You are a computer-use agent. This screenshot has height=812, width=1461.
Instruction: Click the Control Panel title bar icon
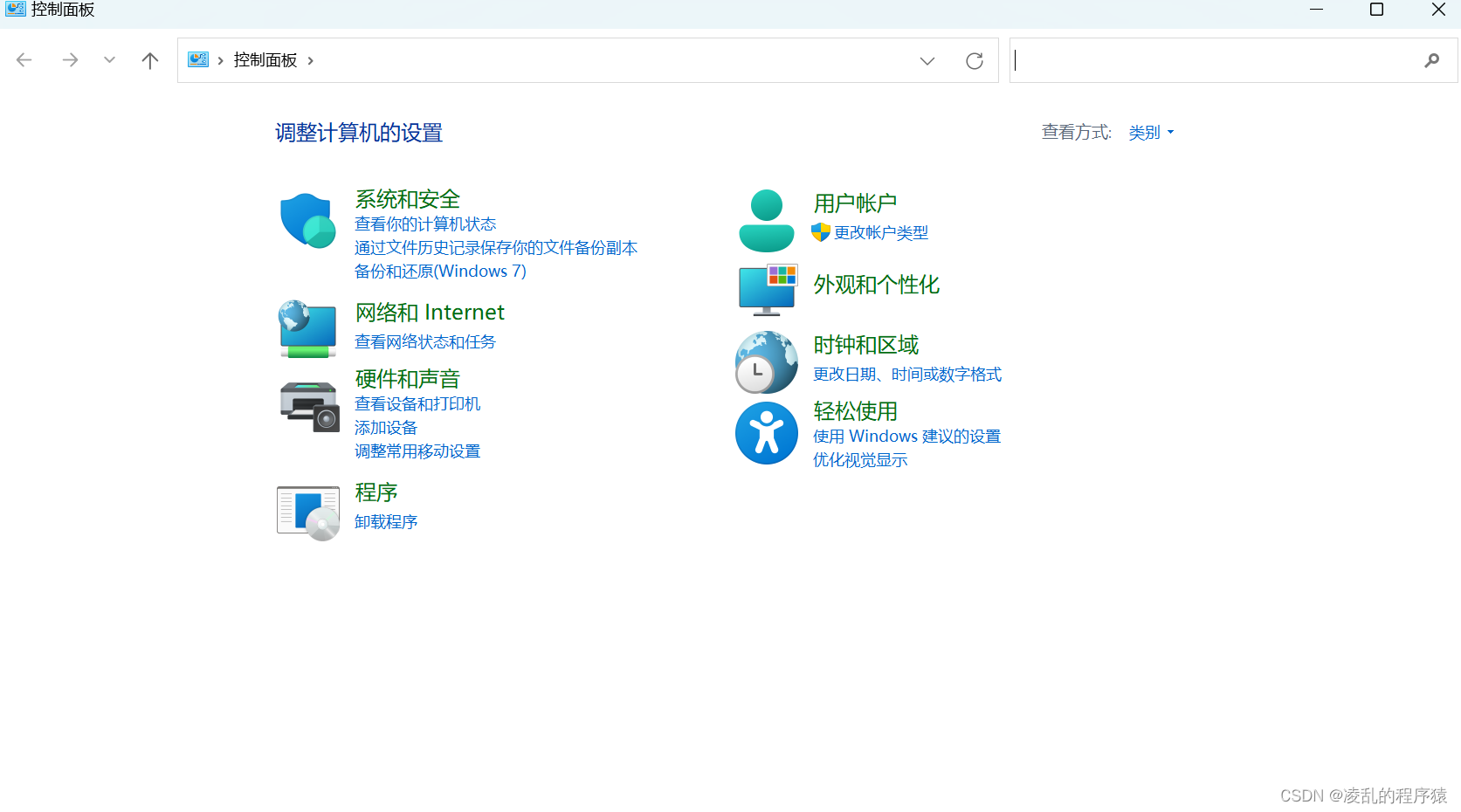16,10
